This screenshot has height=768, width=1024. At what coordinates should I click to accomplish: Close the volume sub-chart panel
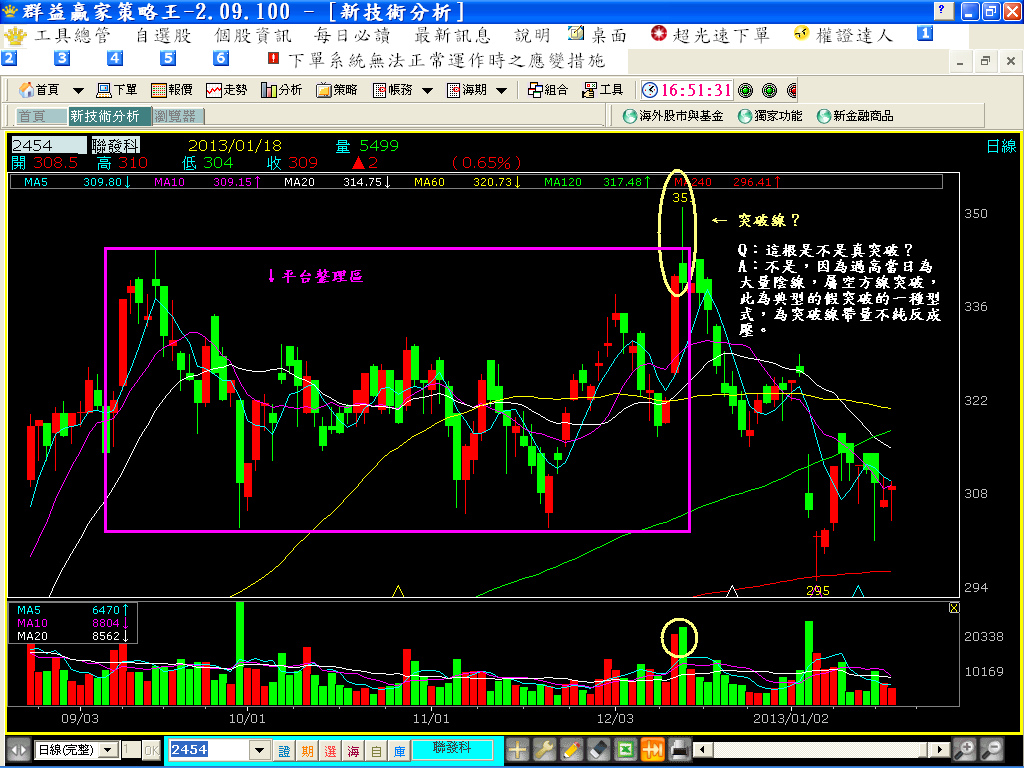[953, 608]
